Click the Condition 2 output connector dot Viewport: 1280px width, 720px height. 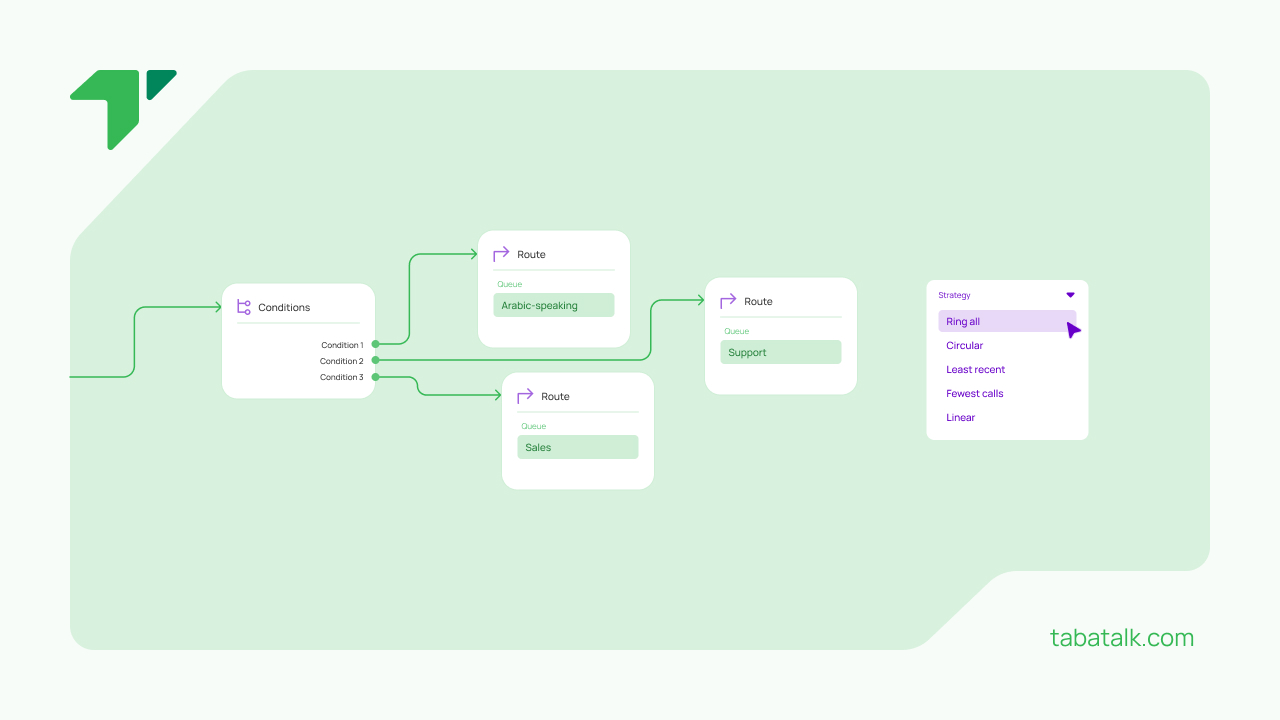point(375,360)
